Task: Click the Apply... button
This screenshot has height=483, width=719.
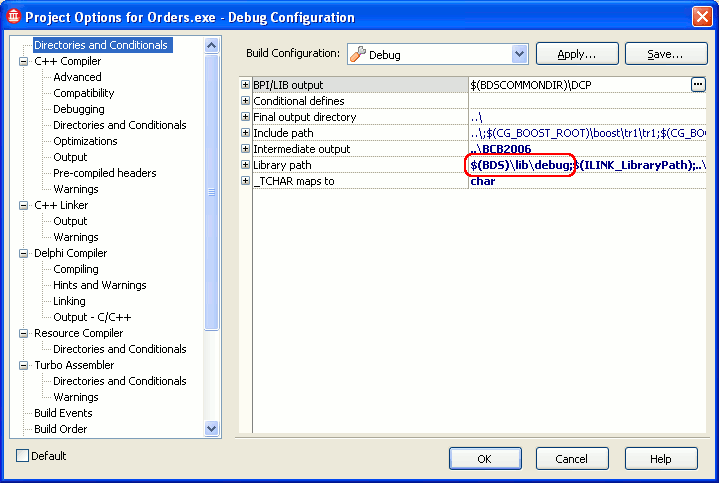Action: [577, 54]
